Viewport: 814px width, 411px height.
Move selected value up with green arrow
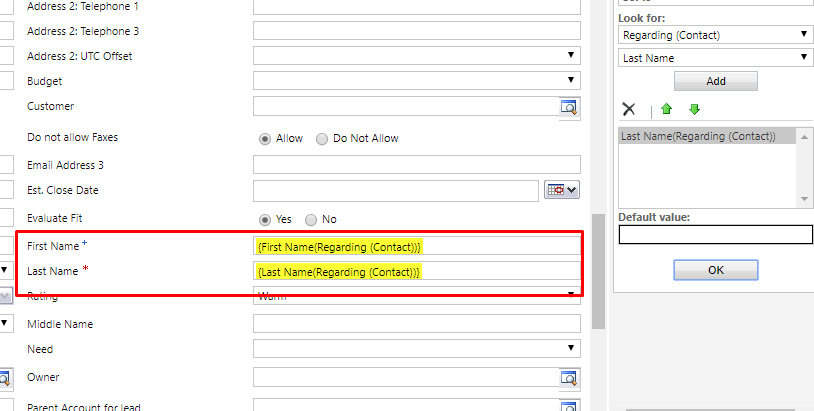point(667,109)
